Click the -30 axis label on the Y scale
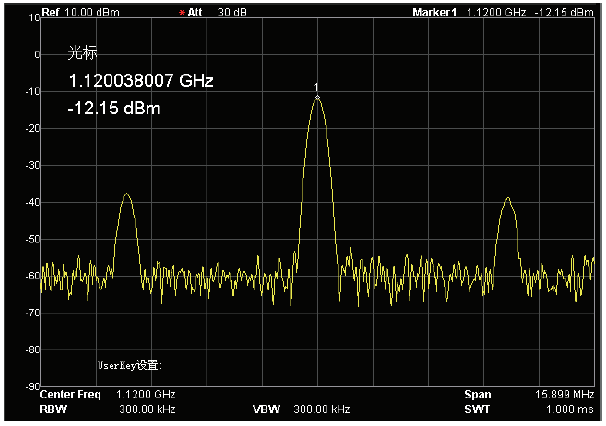 click(33, 165)
